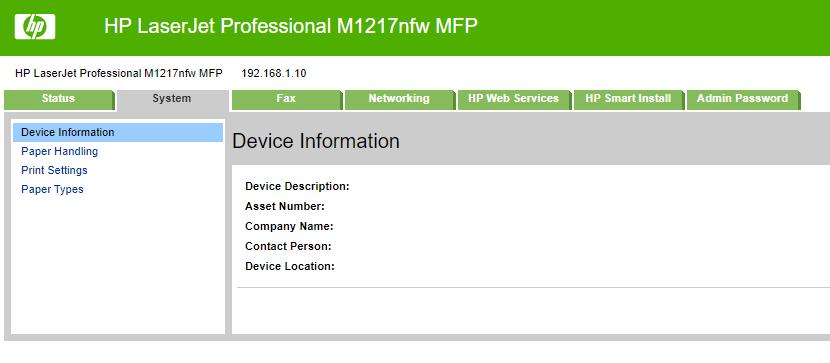The height and width of the screenshot is (363, 830).
Task: Click the green banner printer title
Action: click(291, 26)
